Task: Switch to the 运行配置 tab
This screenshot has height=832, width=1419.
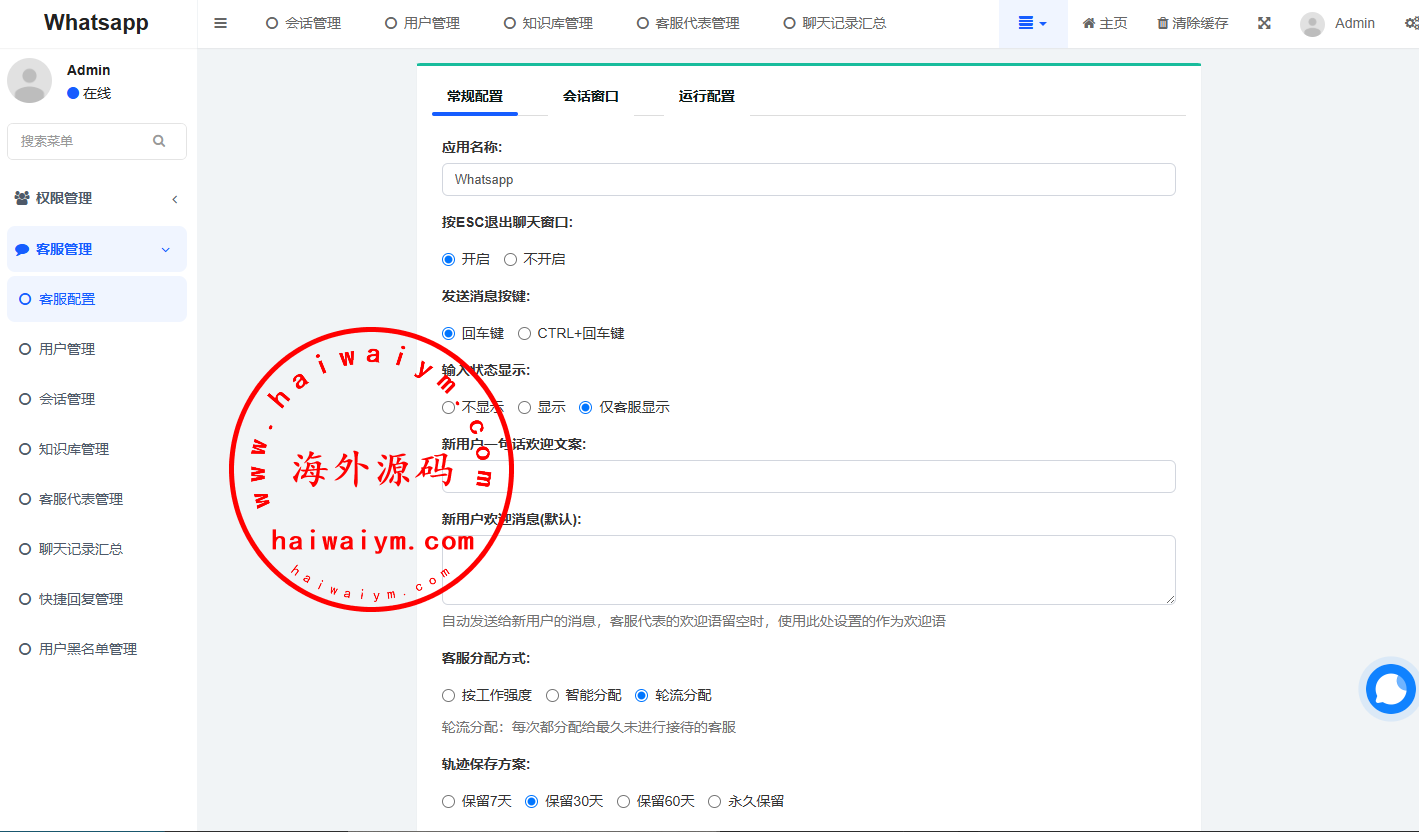Action: 707,96
